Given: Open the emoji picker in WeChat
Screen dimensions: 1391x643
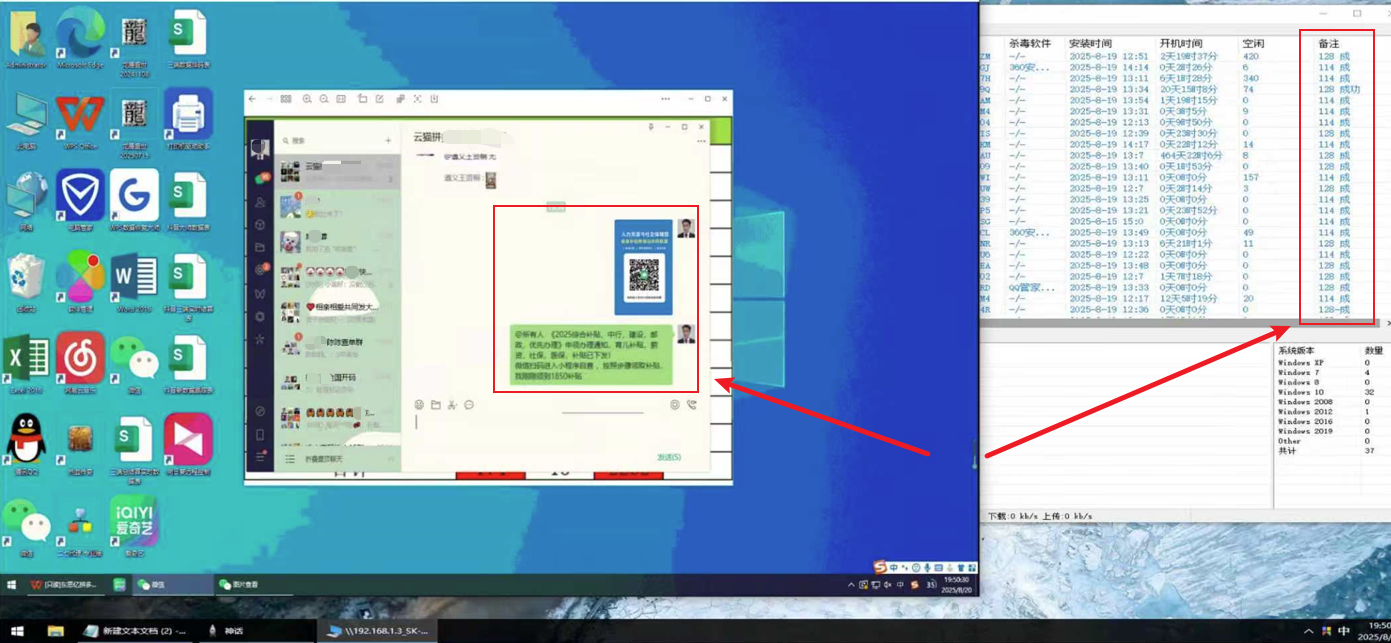Looking at the screenshot, I should click(x=419, y=405).
